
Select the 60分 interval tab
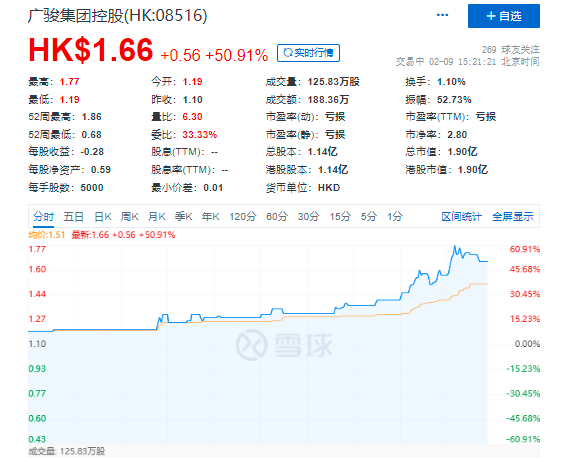(277, 217)
